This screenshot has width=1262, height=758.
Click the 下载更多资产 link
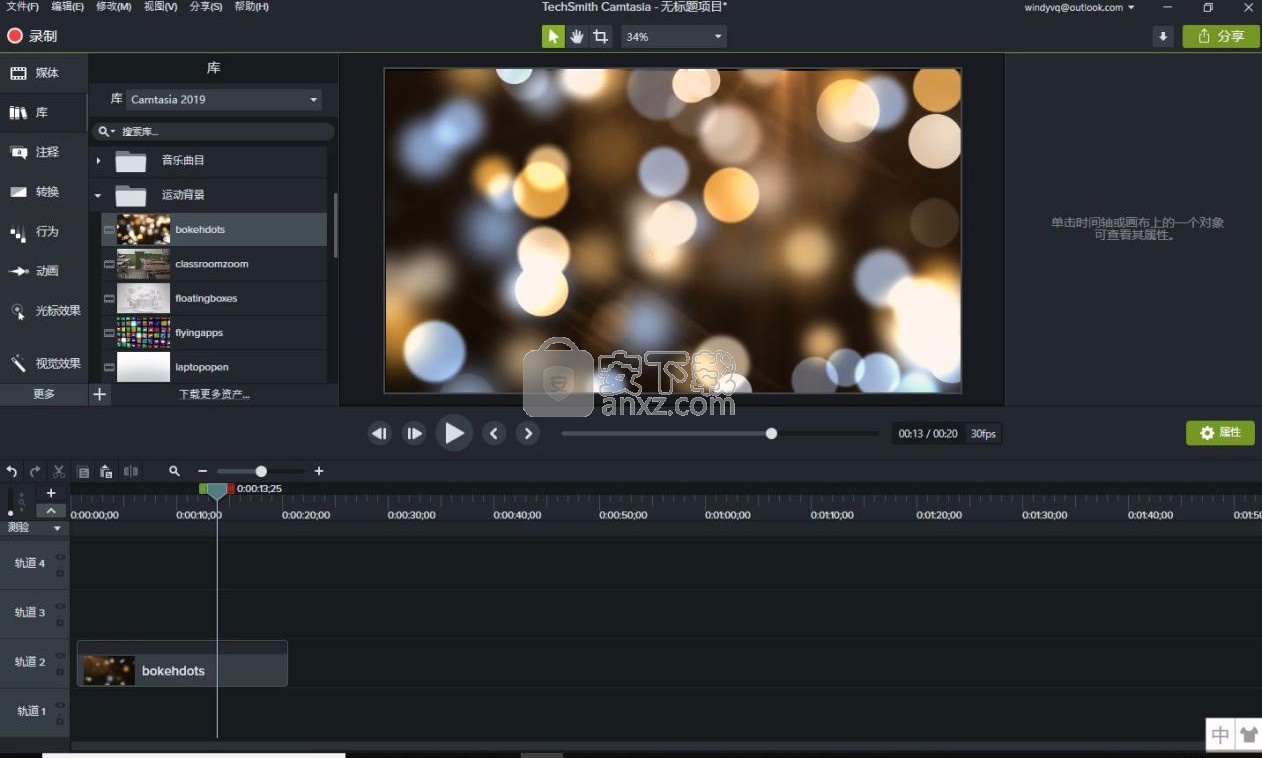[x=214, y=394]
